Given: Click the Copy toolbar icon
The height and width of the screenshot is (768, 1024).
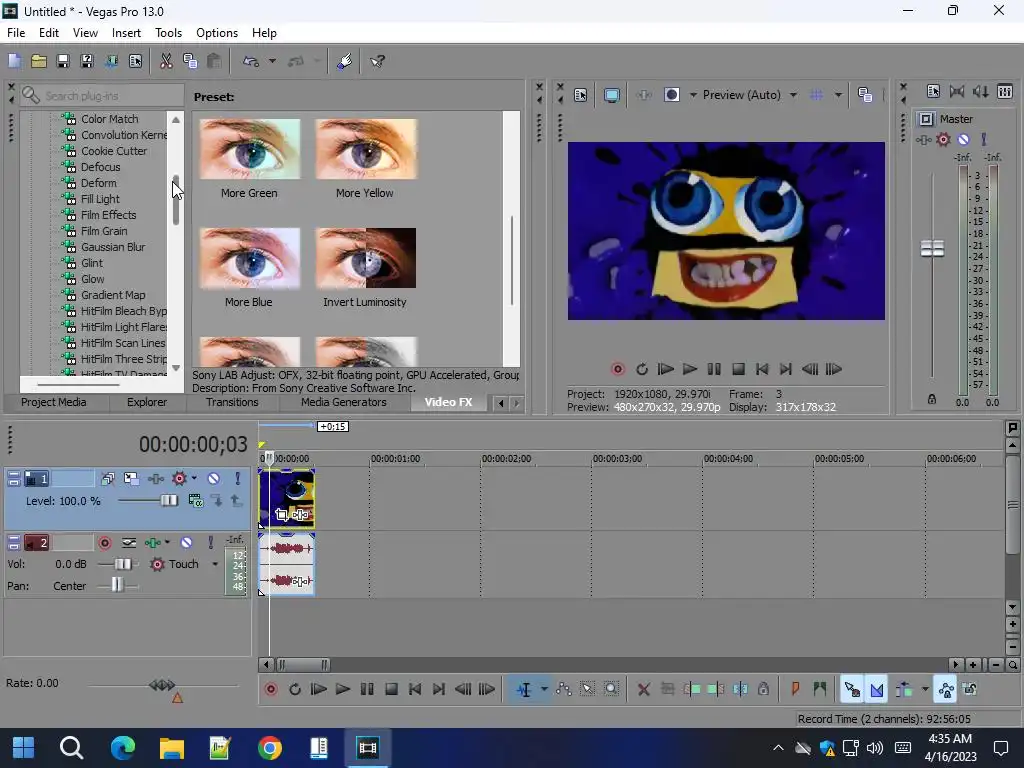Looking at the screenshot, I should click(x=190, y=61).
